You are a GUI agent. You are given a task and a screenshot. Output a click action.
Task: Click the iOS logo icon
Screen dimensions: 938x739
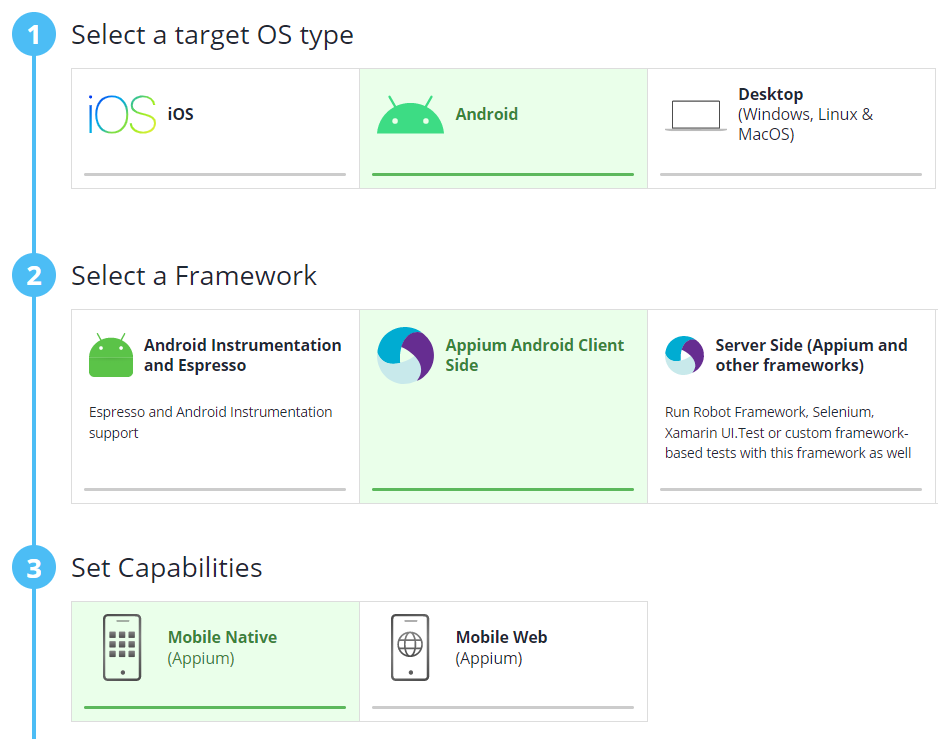(x=122, y=115)
